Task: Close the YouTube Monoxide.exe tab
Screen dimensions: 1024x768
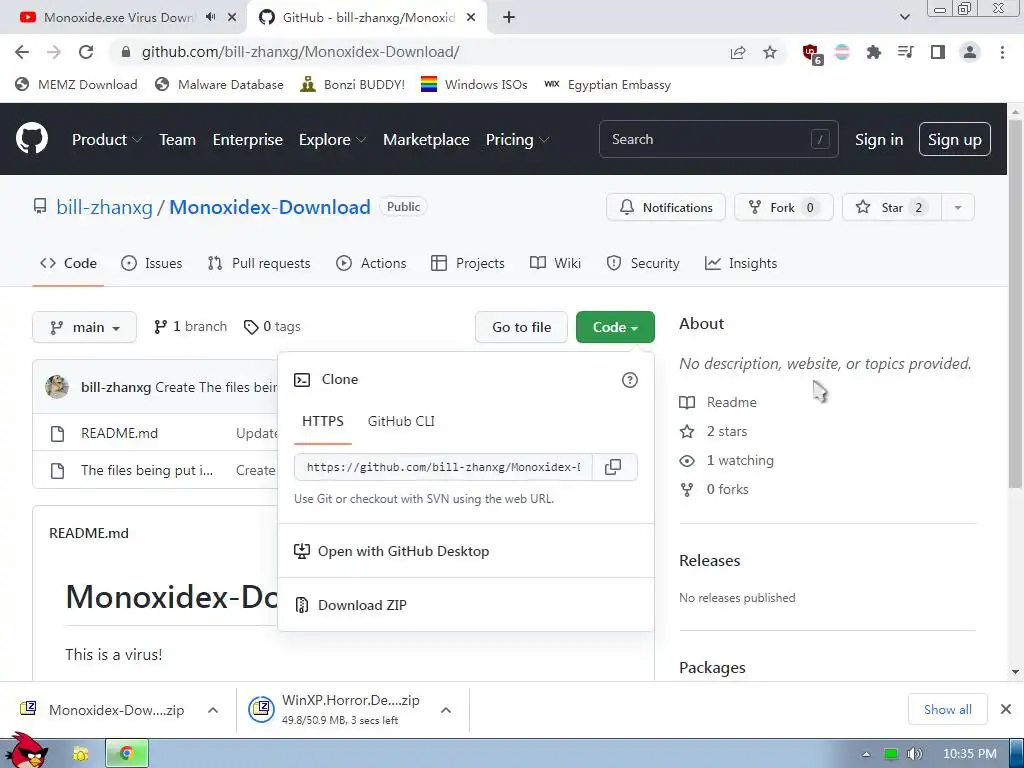Action: pyautogui.click(x=232, y=18)
